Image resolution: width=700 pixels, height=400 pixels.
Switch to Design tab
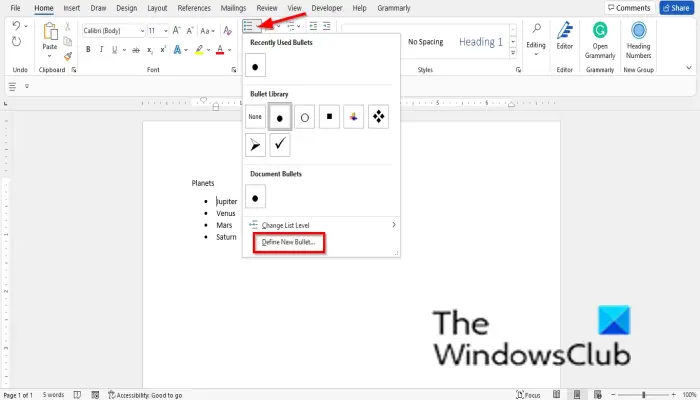(x=127, y=8)
